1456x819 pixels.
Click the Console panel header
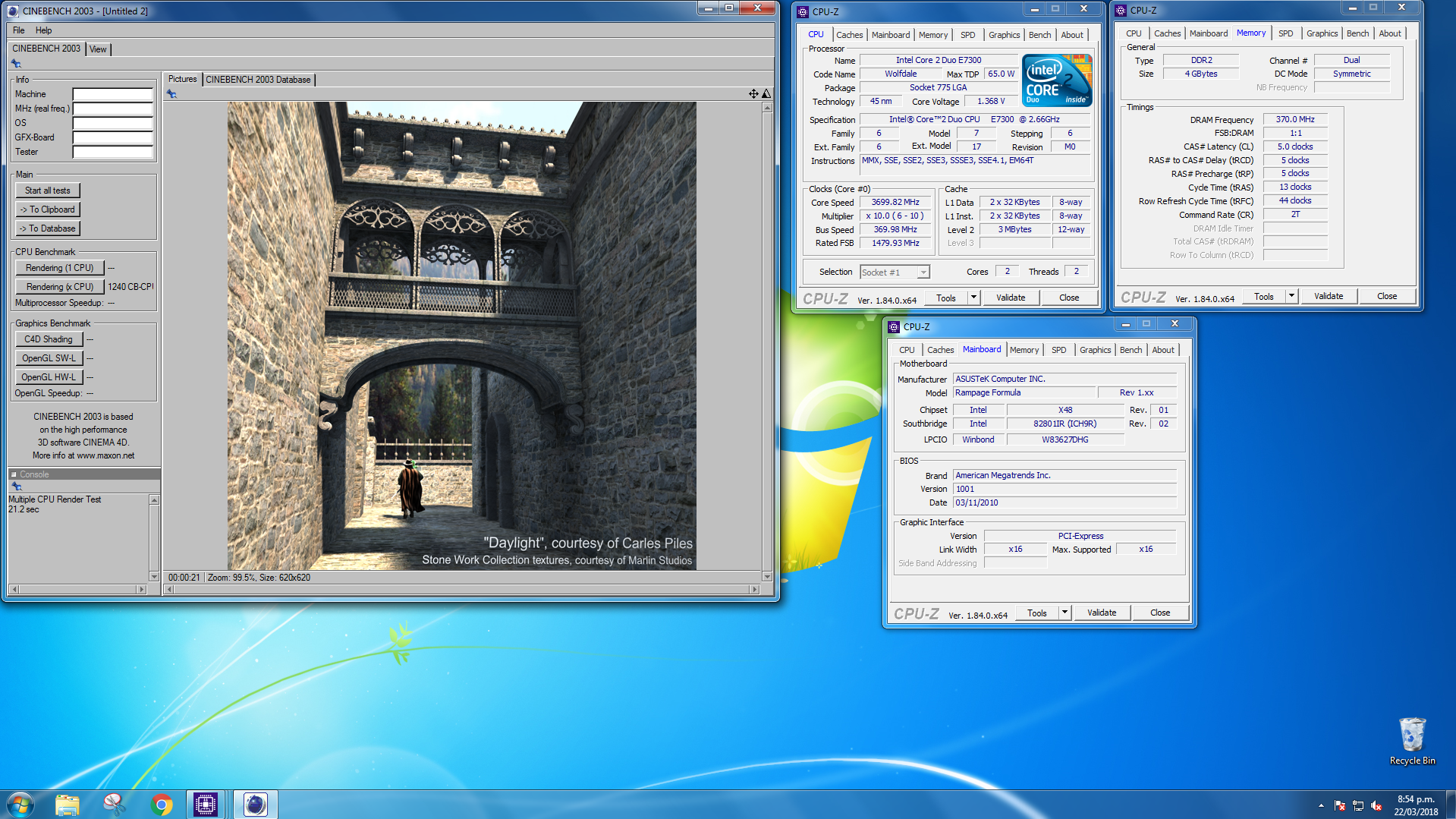[x=84, y=474]
